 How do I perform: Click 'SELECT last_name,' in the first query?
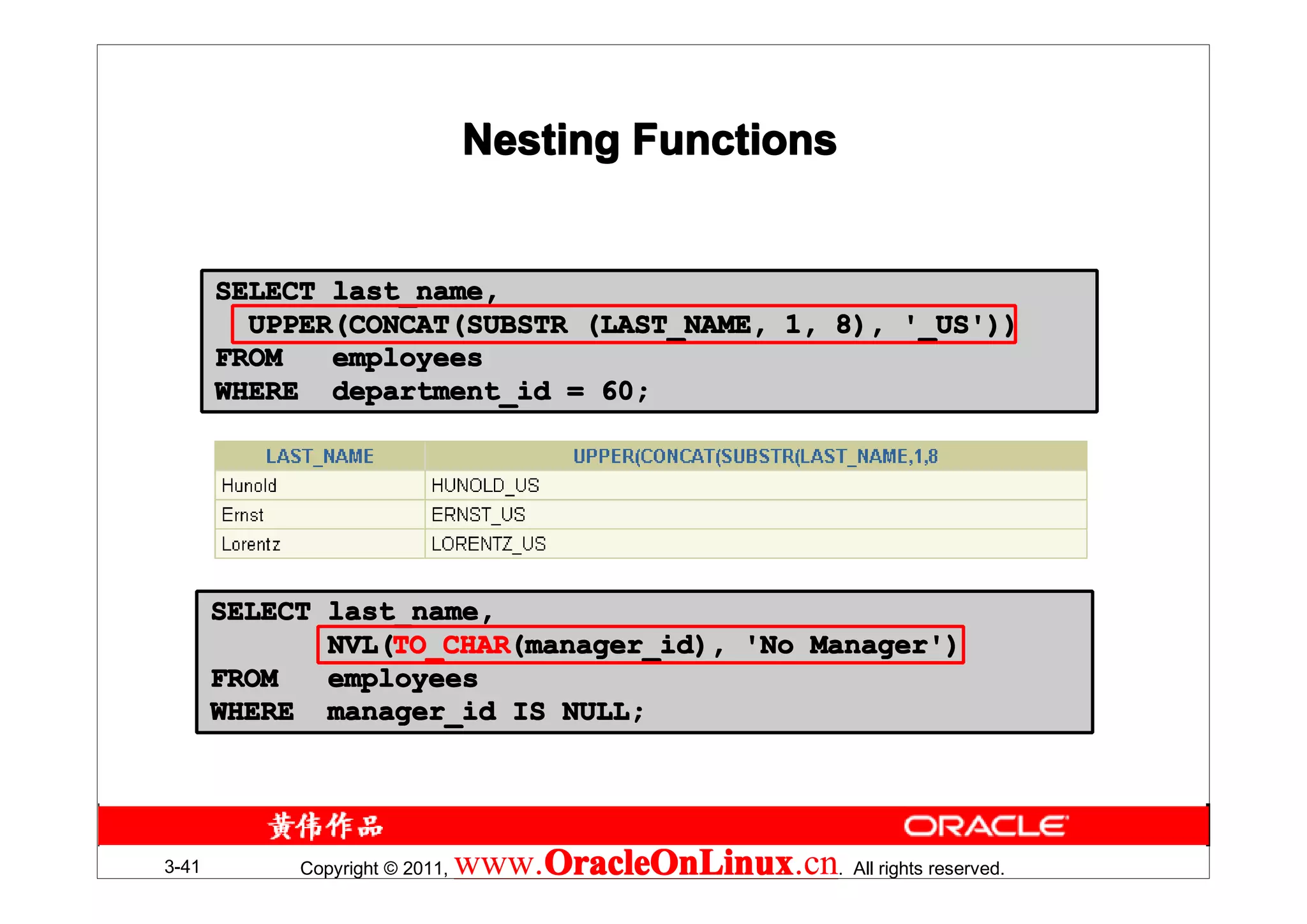coord(355,292)
